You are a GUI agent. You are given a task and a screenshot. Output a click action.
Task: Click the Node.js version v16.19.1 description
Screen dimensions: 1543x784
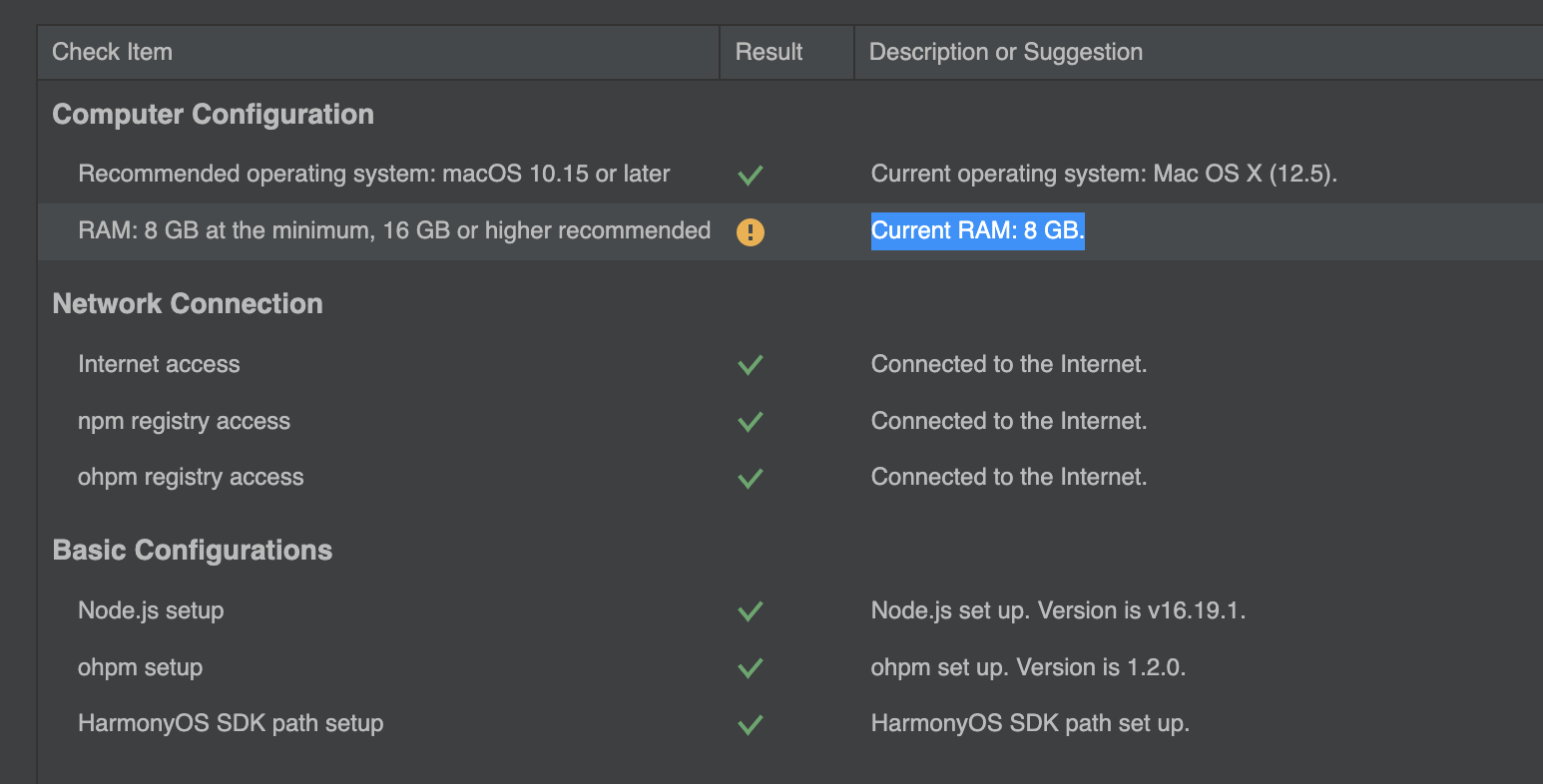click(x=1058, y=610)
